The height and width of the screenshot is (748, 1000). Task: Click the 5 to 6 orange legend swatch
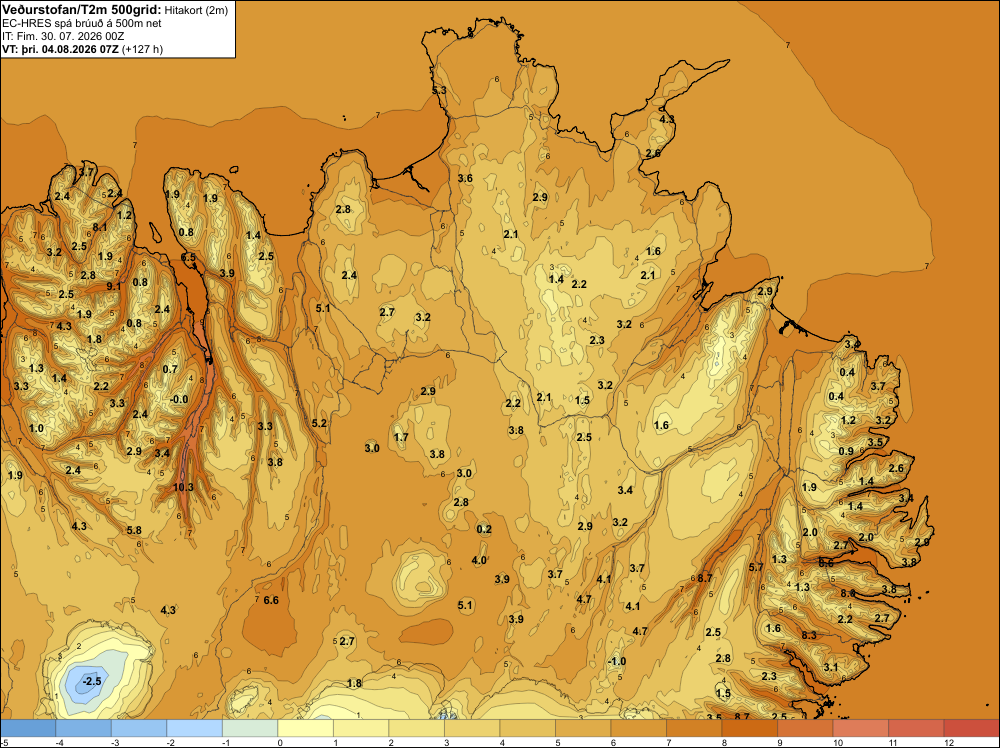tap(583, 727)
